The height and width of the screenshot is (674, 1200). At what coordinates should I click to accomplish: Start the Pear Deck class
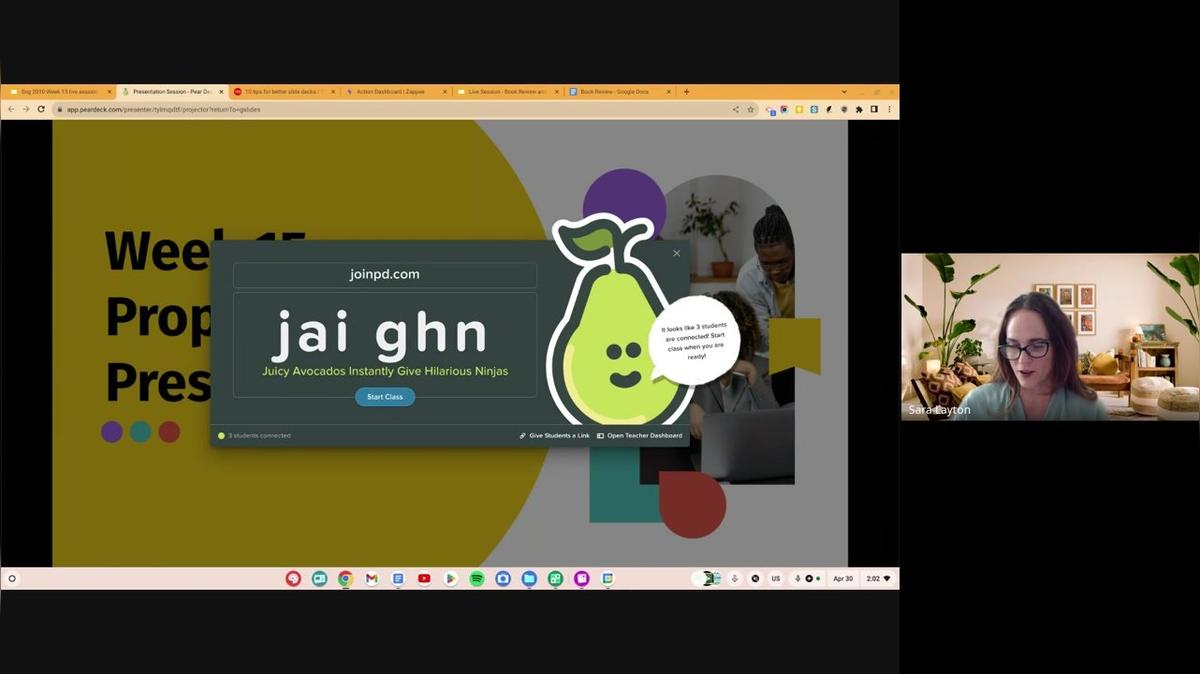click(x=385, y=397)
